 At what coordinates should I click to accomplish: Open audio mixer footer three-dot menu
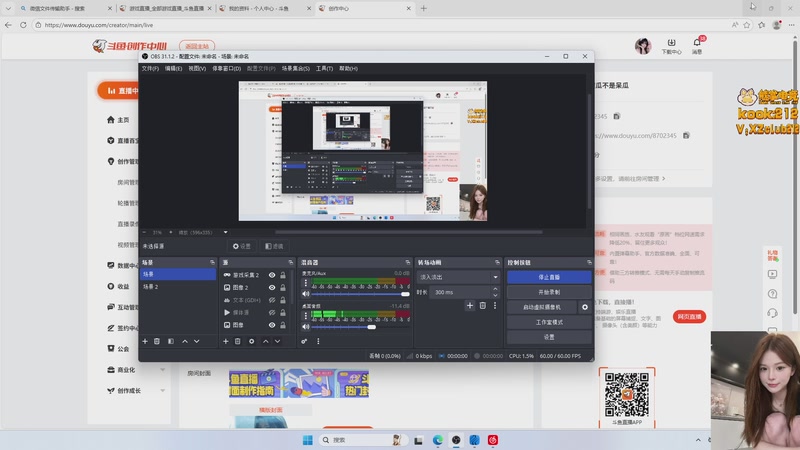[318, 341]
